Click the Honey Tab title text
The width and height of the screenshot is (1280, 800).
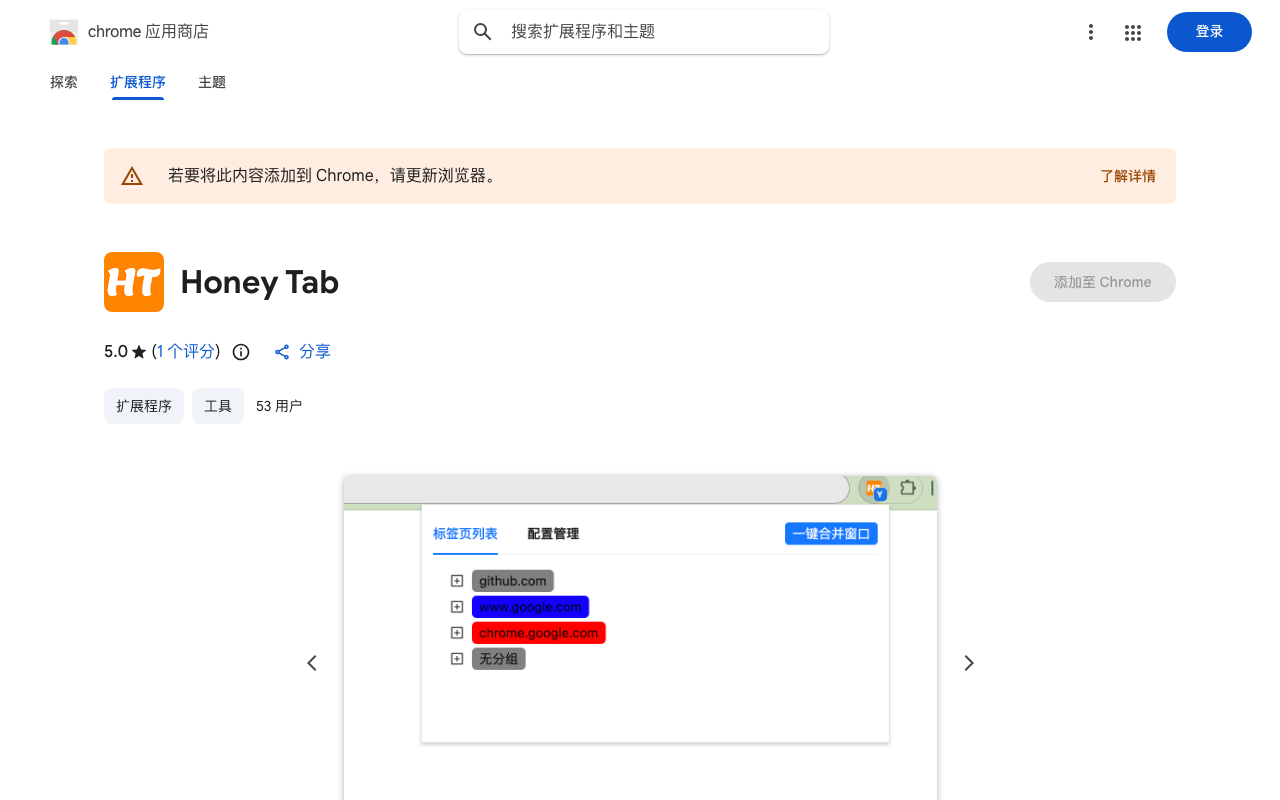tap(260, 282)
